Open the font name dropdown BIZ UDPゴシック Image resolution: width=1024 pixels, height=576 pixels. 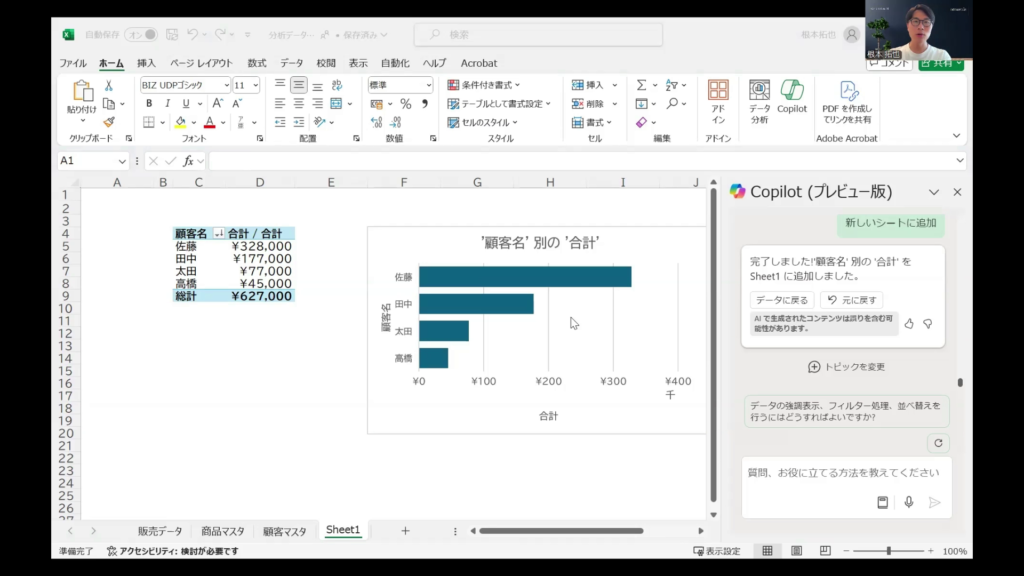[226, 86]
